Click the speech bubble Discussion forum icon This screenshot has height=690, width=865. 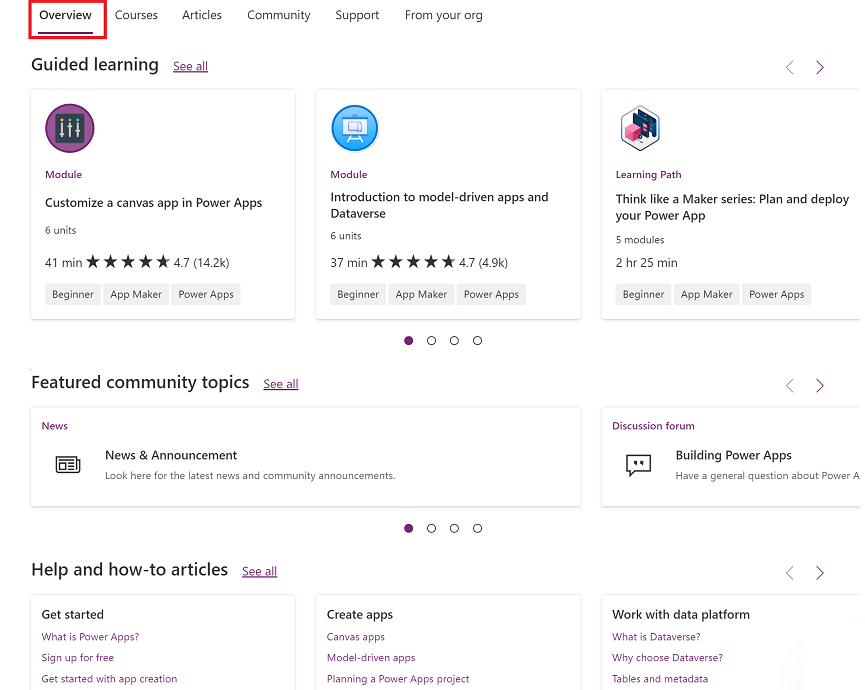pyautogui.click(x=638, y=464)
